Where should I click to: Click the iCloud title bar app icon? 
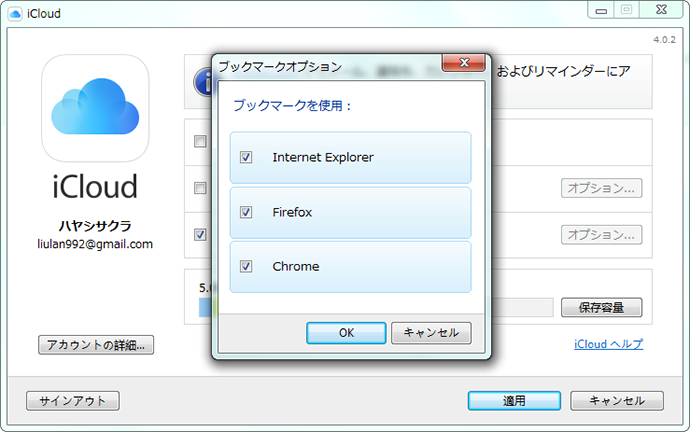pos(15,14)
